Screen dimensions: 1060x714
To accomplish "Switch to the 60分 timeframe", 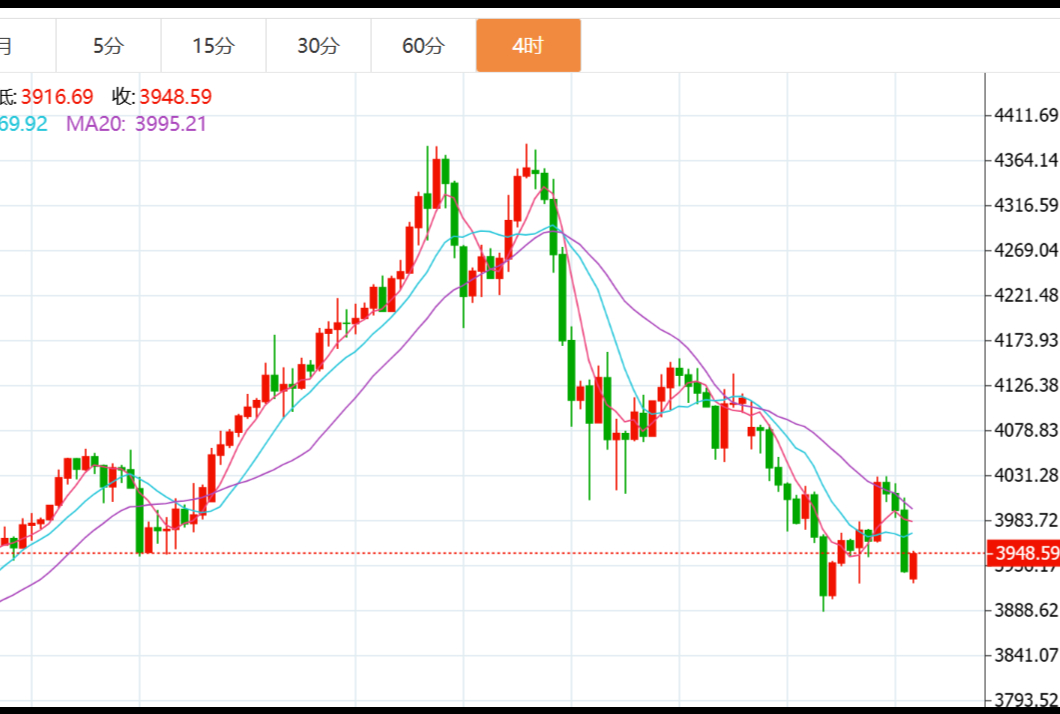I will point(423,46).
